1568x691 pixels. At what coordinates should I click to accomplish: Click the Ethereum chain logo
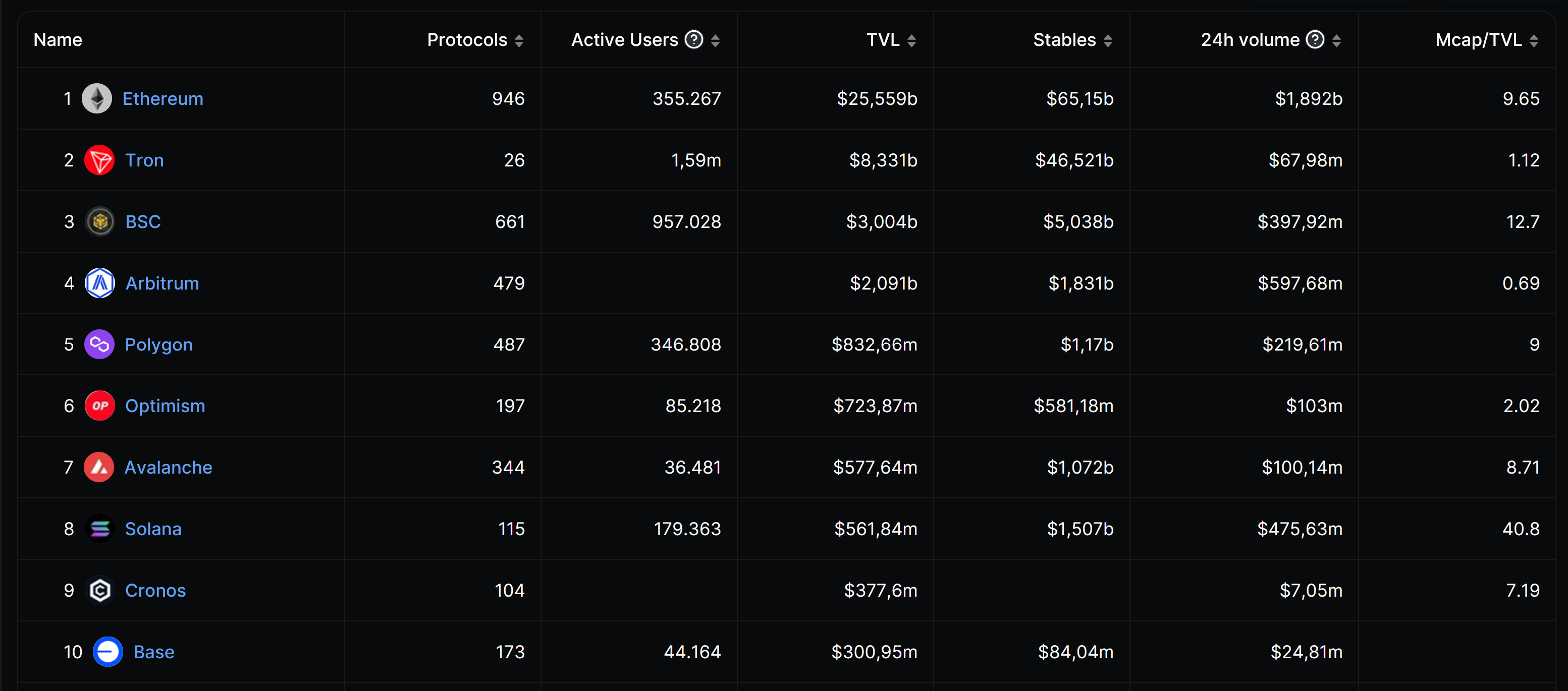click(98, 98)
